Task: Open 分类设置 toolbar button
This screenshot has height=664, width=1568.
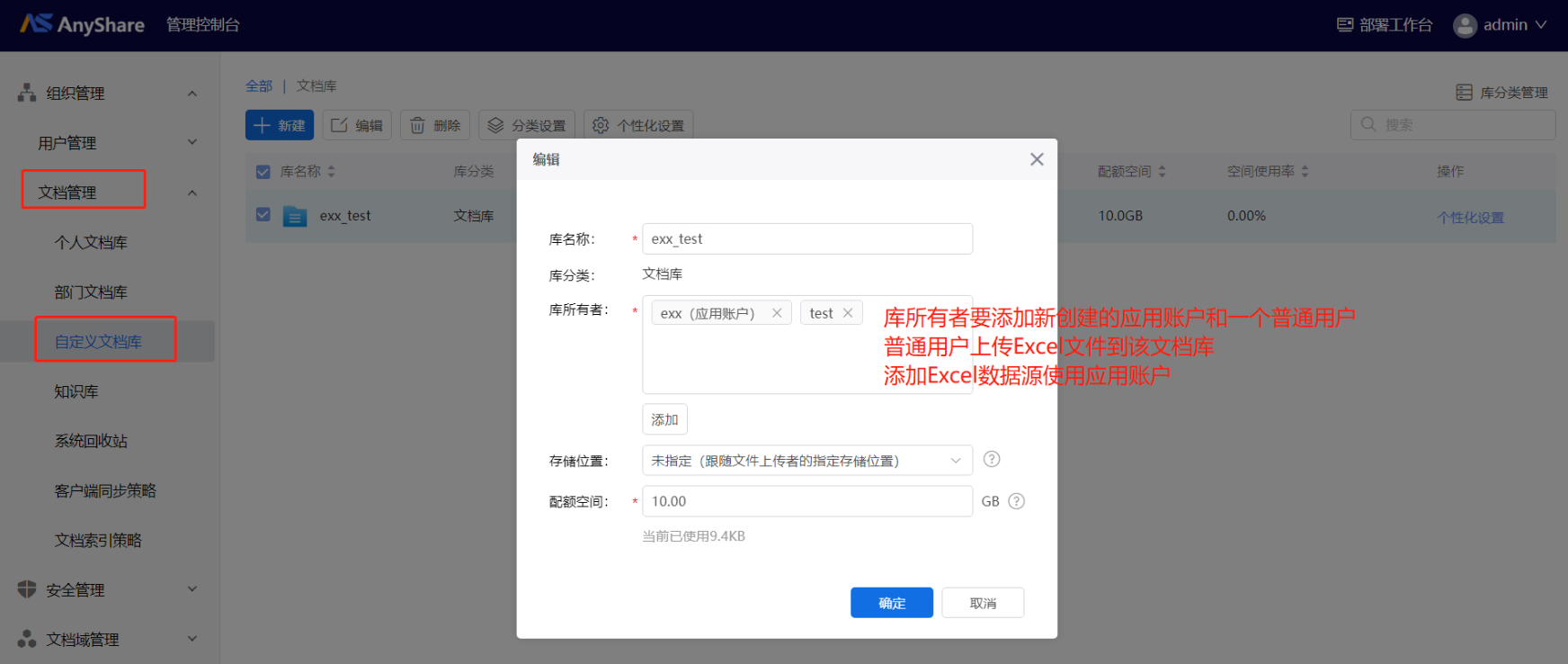Action: [527, 125]
